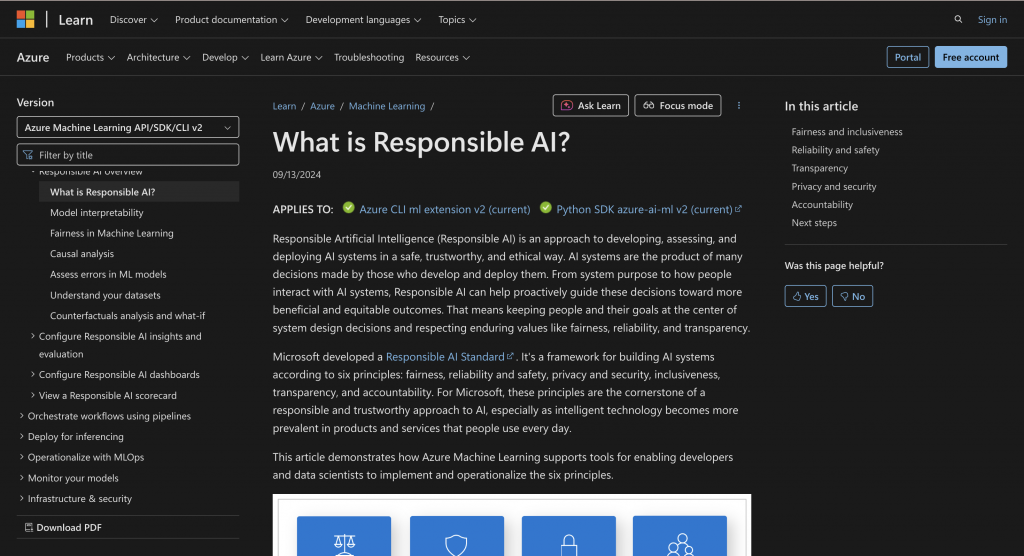Click the Microsoft logo icon
This screenshot has width=1024, height=556.
tap(25, 20)
